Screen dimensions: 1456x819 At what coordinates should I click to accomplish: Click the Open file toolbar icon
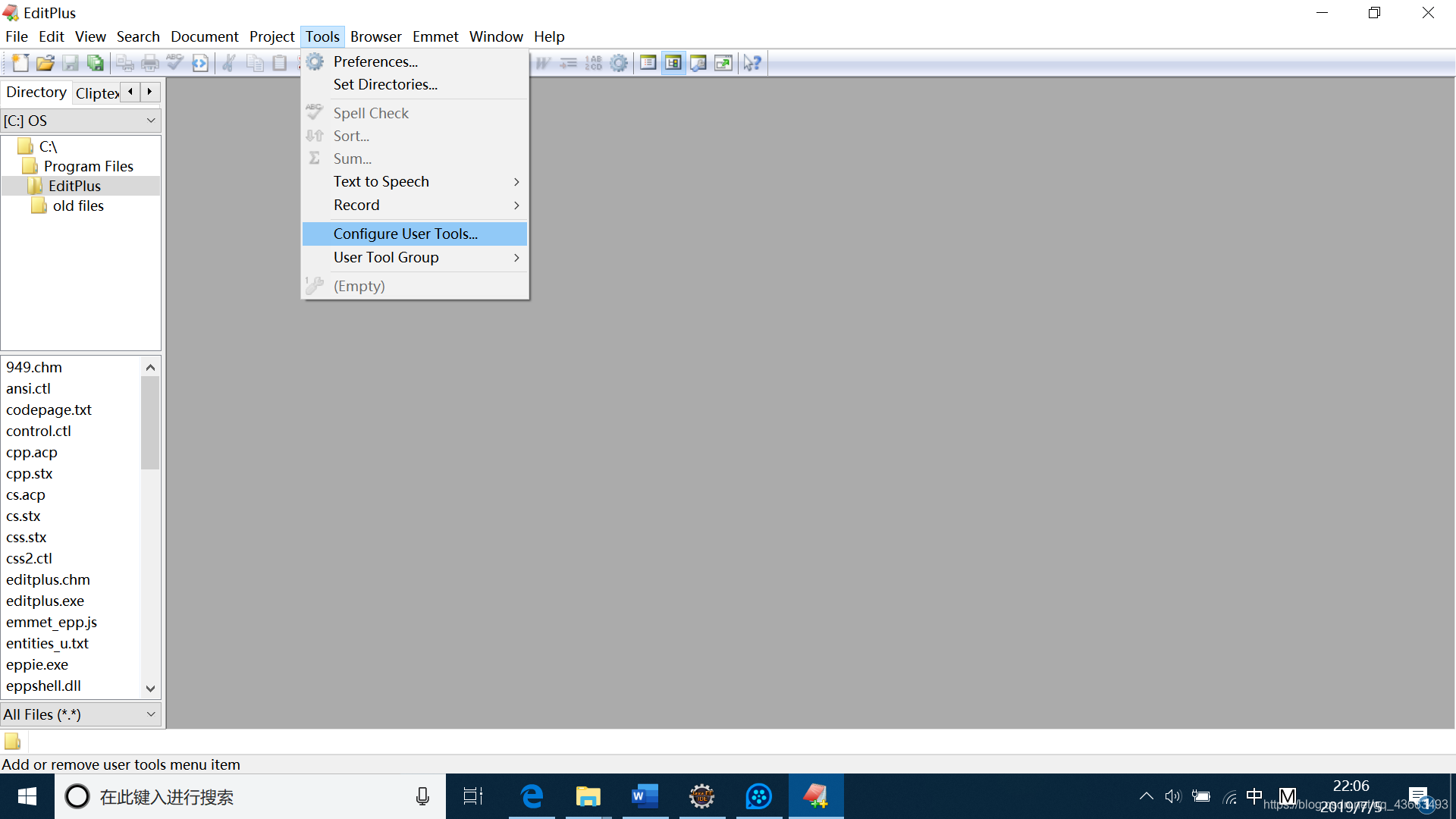(45, 63)
